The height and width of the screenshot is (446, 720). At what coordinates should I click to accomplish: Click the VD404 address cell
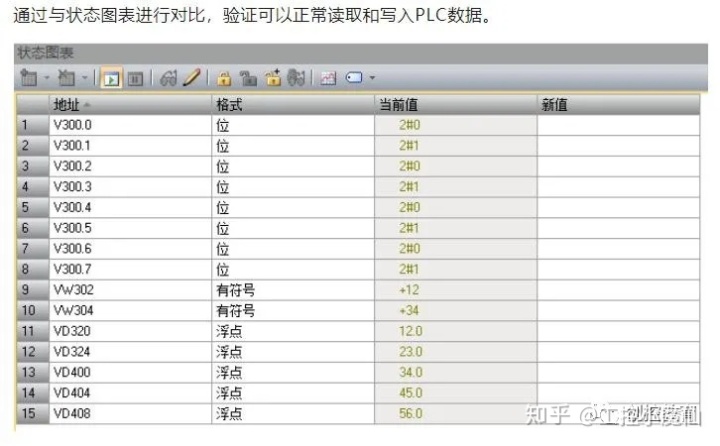tap(130, 393)
